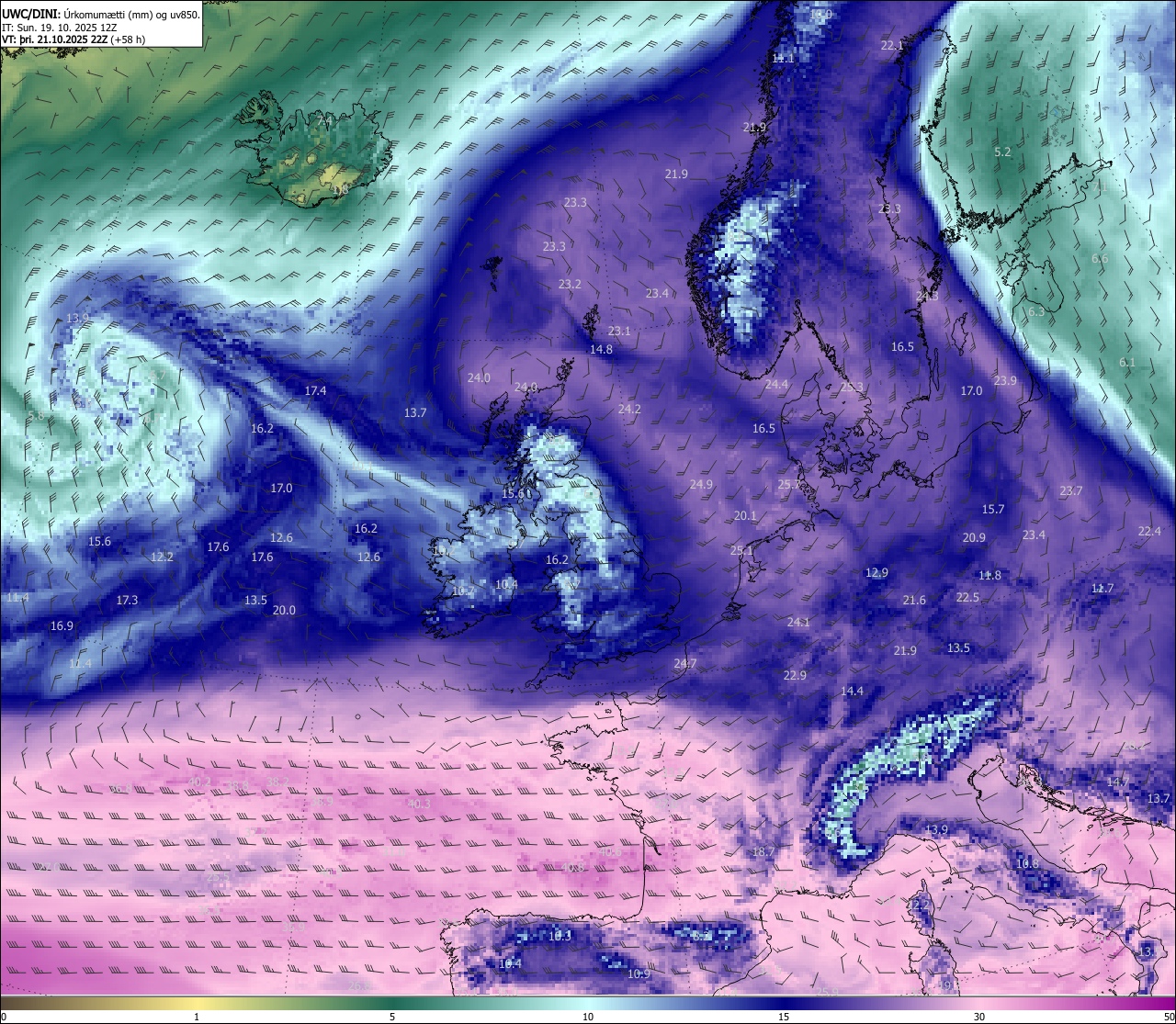Select the 22.9 value over France
This screenshot has height=1024, width=1176.
795,675
